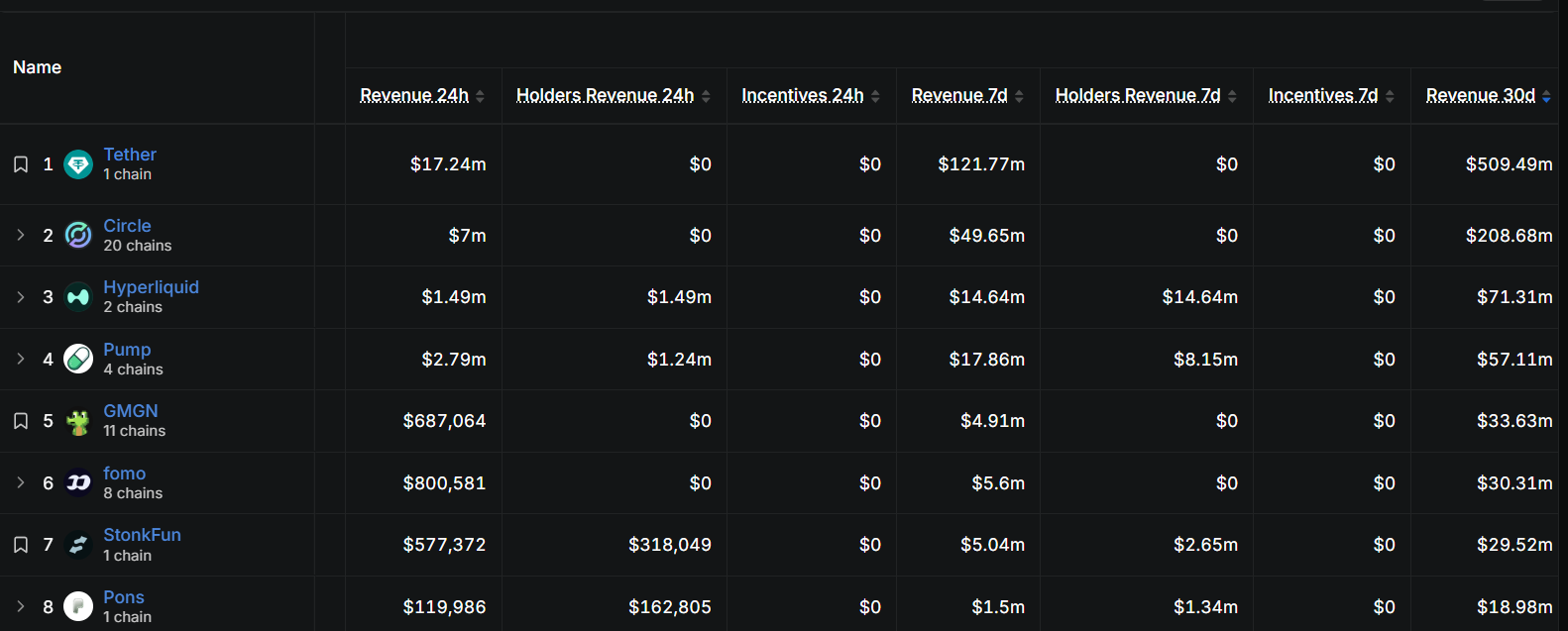Expand the Circle row chevron
Image resolution: width=1568 pixels, height=631 pixels.
click(21, 235)
